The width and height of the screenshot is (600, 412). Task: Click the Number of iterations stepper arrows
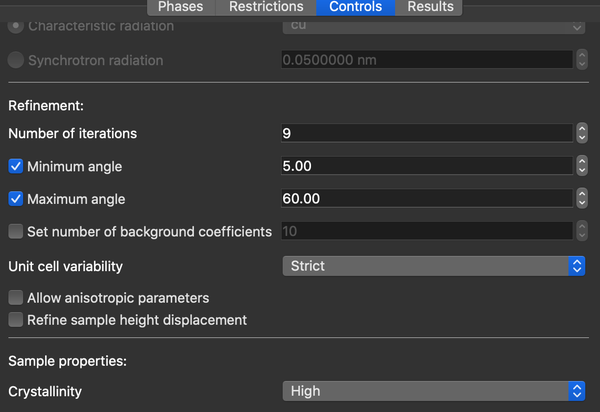tap(581, 133)
